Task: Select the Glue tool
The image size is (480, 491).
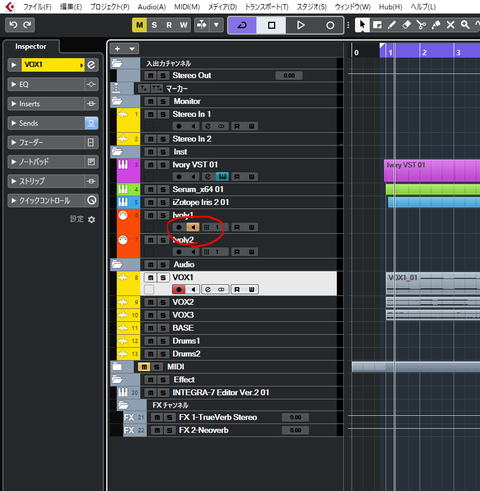Action: tap(436, 25)
